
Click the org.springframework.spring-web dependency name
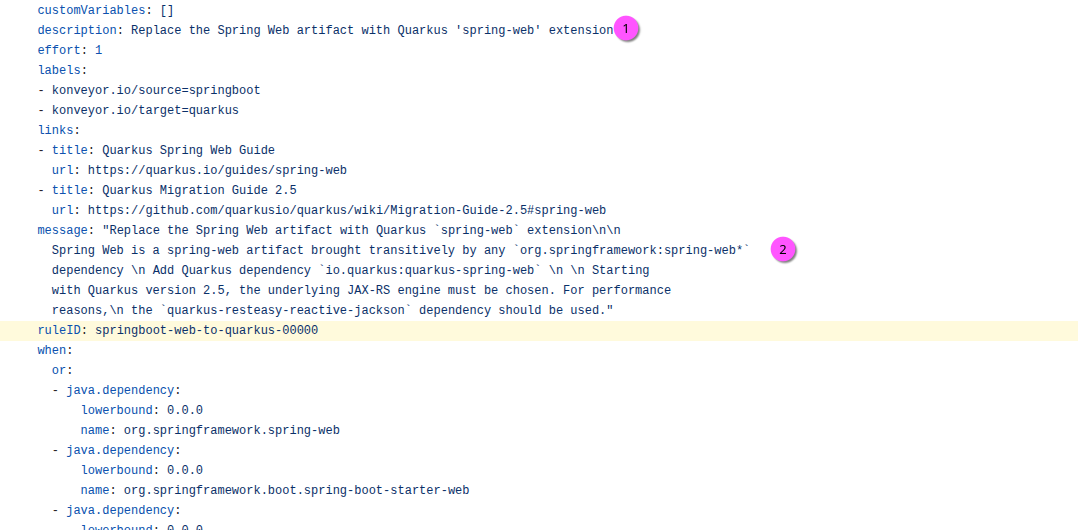[x=231, y=430]
